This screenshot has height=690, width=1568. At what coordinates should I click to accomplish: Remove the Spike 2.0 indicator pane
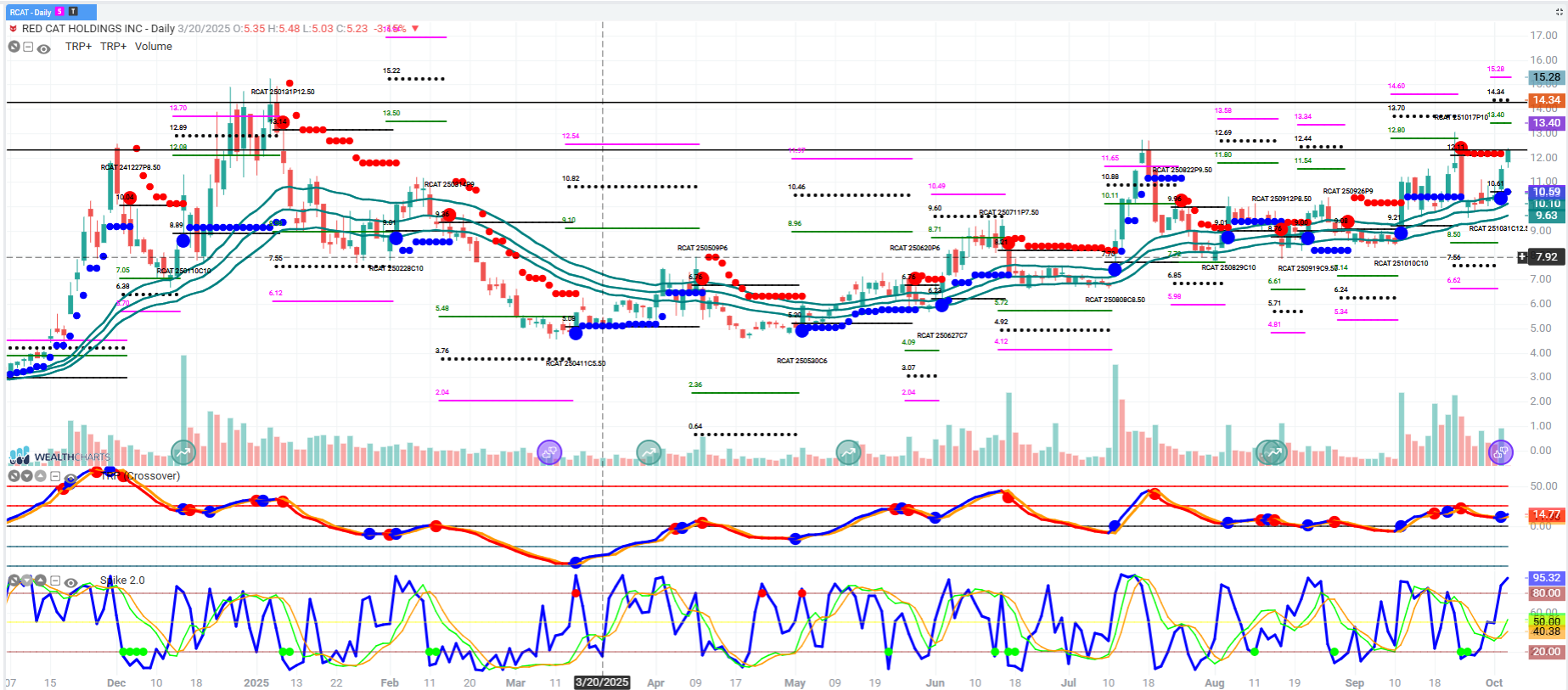click(14, 581)
